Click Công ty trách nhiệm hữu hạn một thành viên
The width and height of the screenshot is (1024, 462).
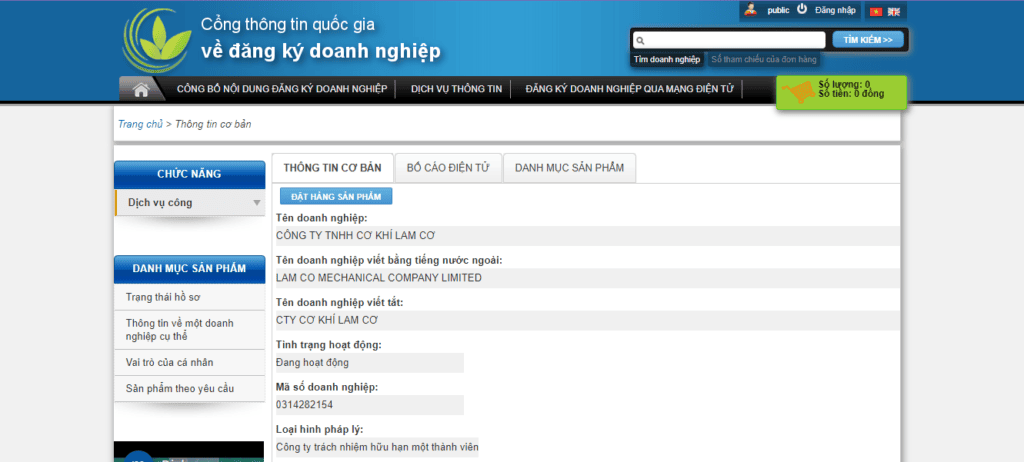coord(377,448)
